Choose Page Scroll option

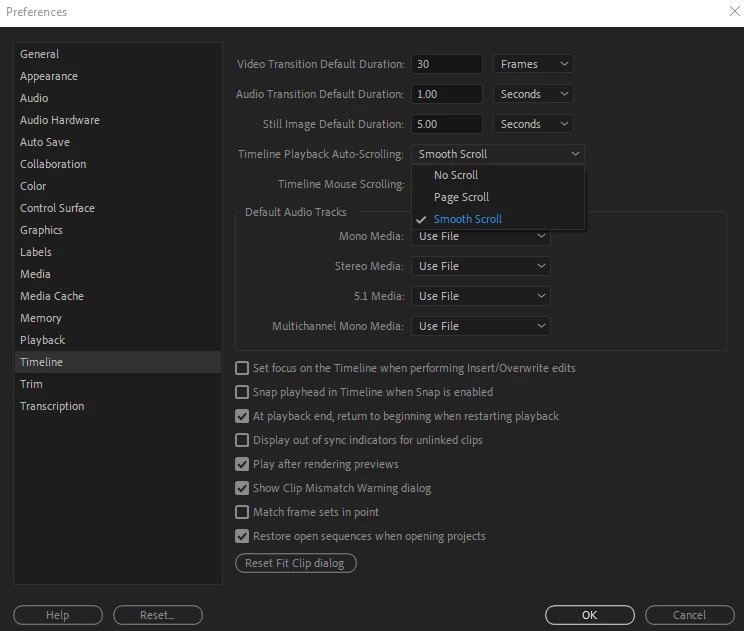pos(498,197)
